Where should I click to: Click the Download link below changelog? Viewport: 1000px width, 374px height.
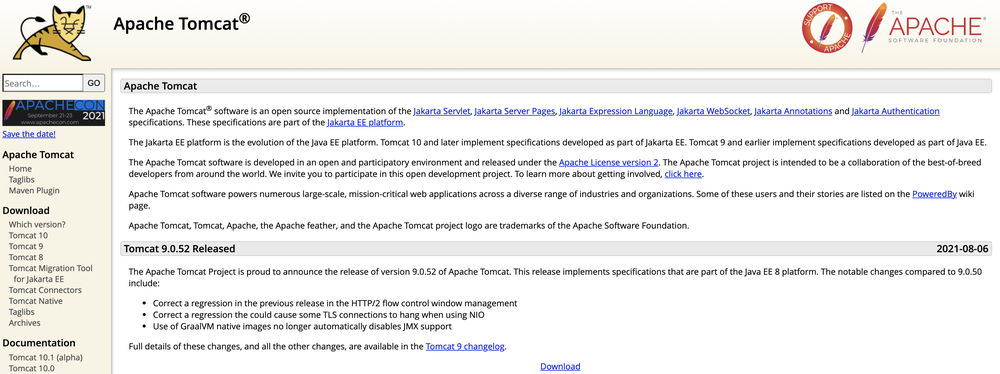560,366
